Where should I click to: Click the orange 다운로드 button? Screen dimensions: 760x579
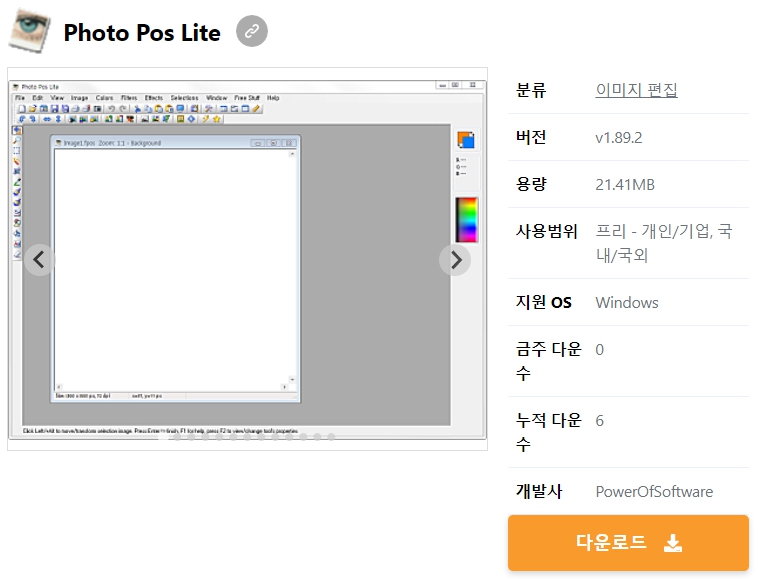coord(628,543)
